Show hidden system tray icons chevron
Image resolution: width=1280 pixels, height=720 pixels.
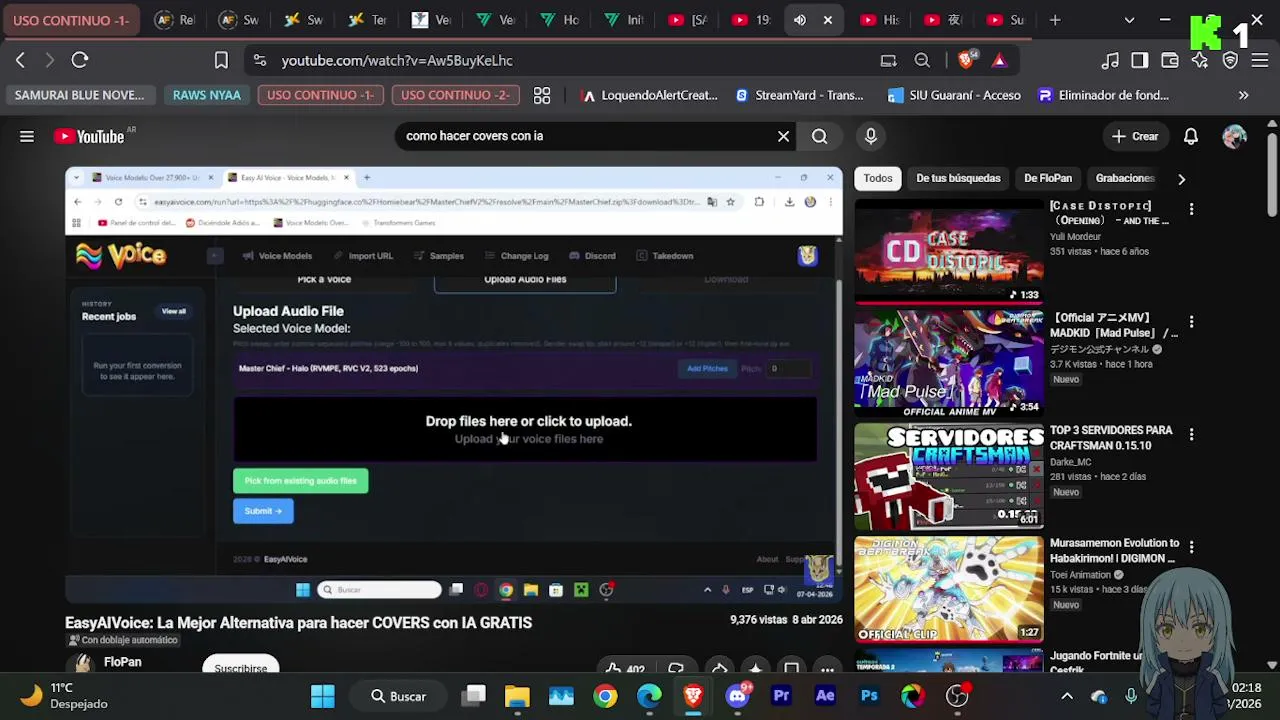(1067, 696)
